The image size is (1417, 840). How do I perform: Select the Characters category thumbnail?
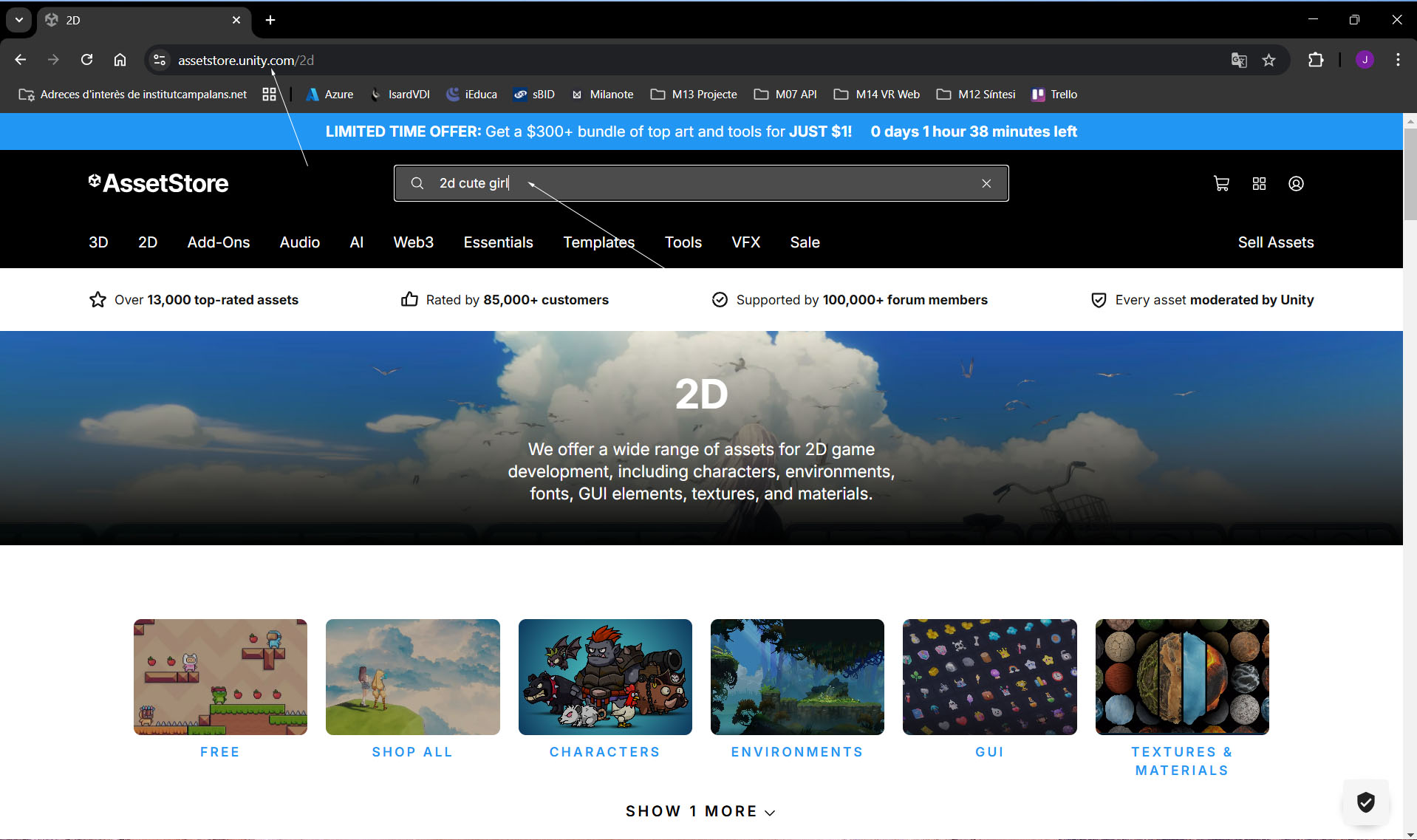click(604, 677)
